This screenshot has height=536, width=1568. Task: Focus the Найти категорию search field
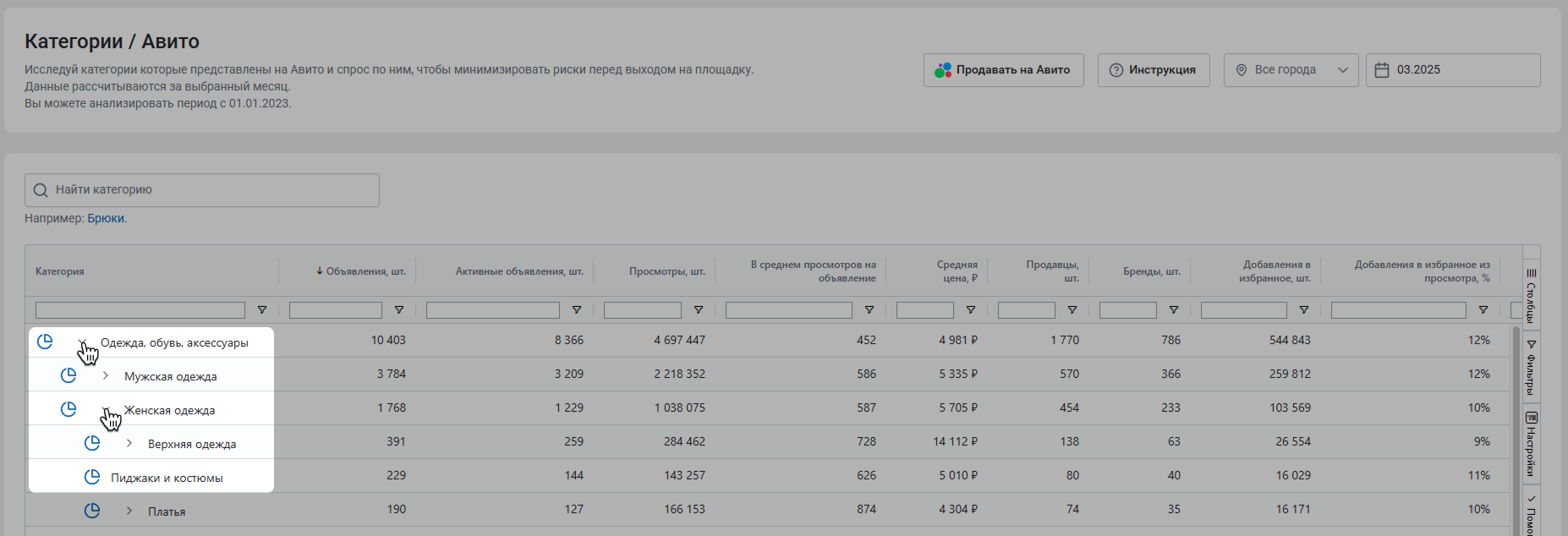click(202, 190)
